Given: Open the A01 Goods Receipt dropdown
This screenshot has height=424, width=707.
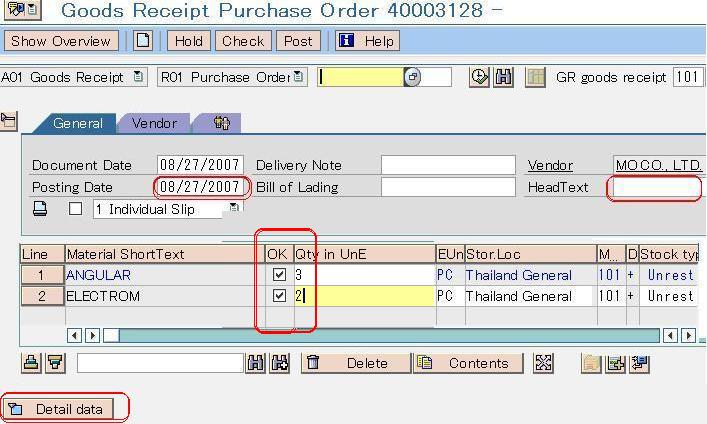Looking at the screenshot, I should [138, 77].
